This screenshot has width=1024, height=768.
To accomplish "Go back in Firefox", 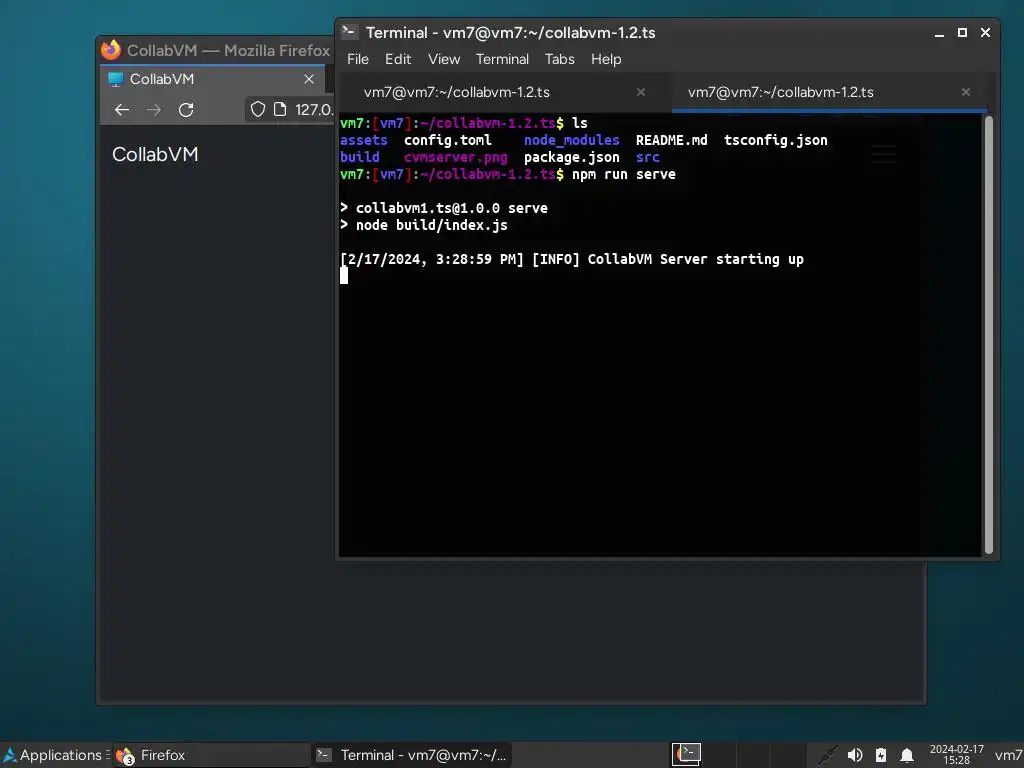I will [x=122, y=110].
